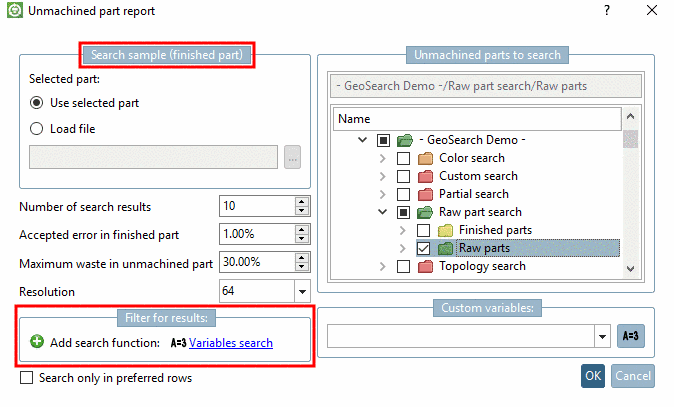Viewport: 674px width, 407px height.
Task: Check the Partial search checkbox
Action: (403, 194)
